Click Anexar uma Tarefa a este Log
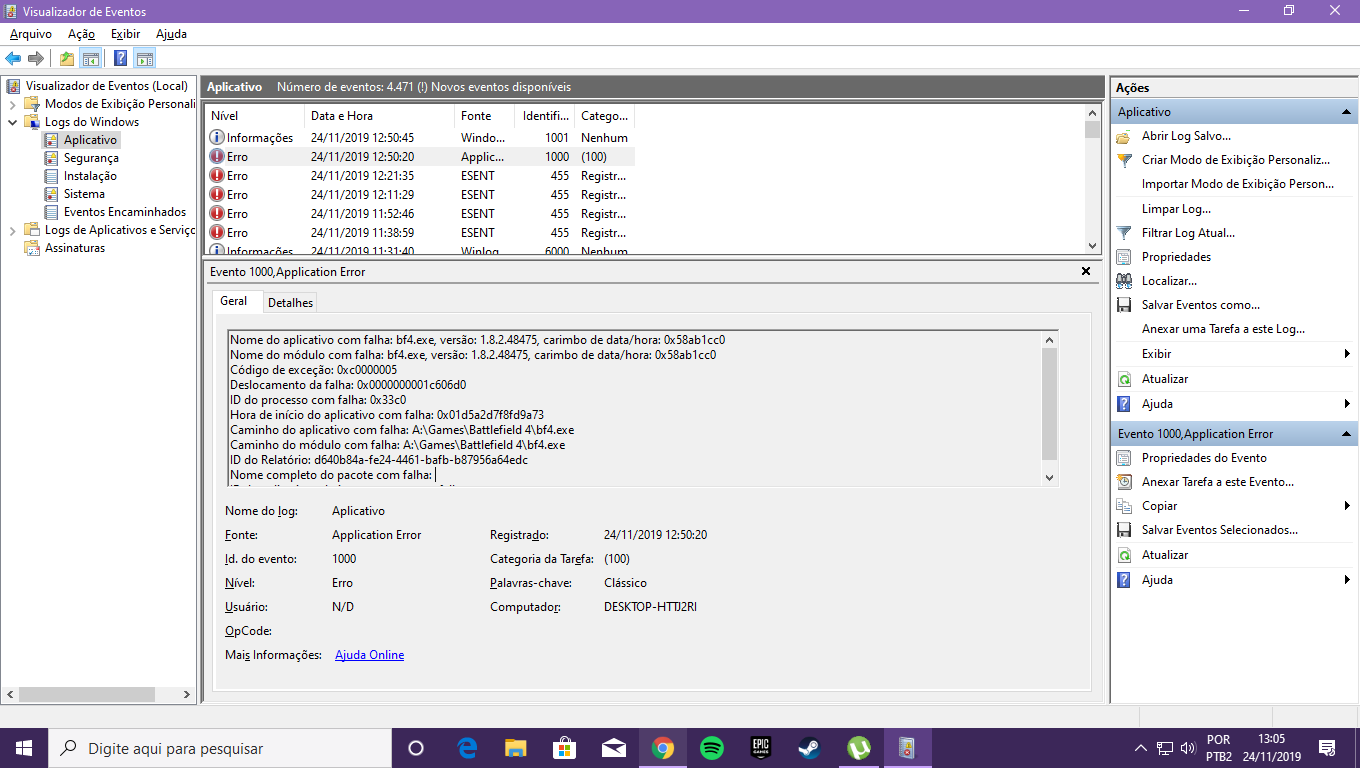Image resolution: width=1360 pixels, height=768 pixels. pos(1223,329)
